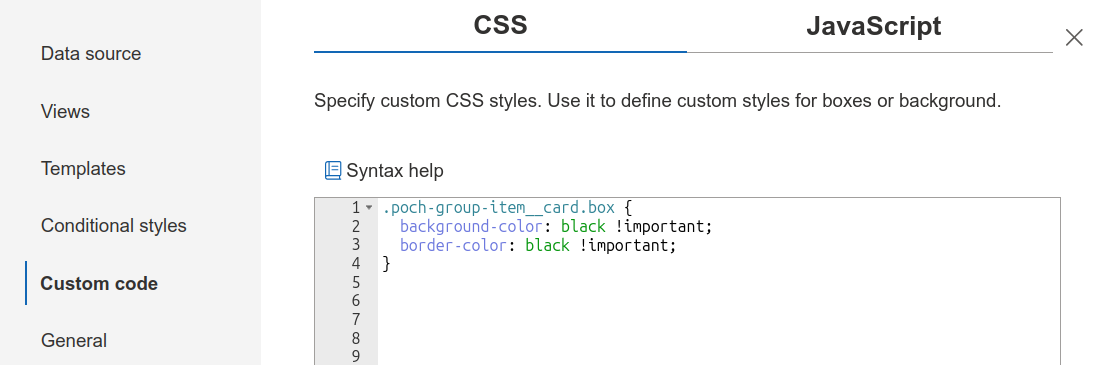Open the Conditional styles section
The width and height of the screenshot is (1114, 365).
[x=114, y=226]
